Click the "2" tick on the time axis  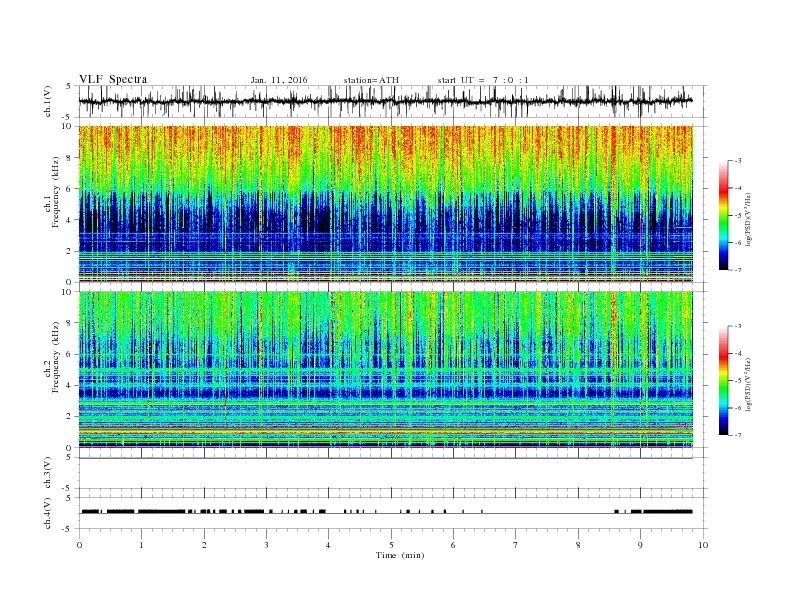(x=204, y=545)
